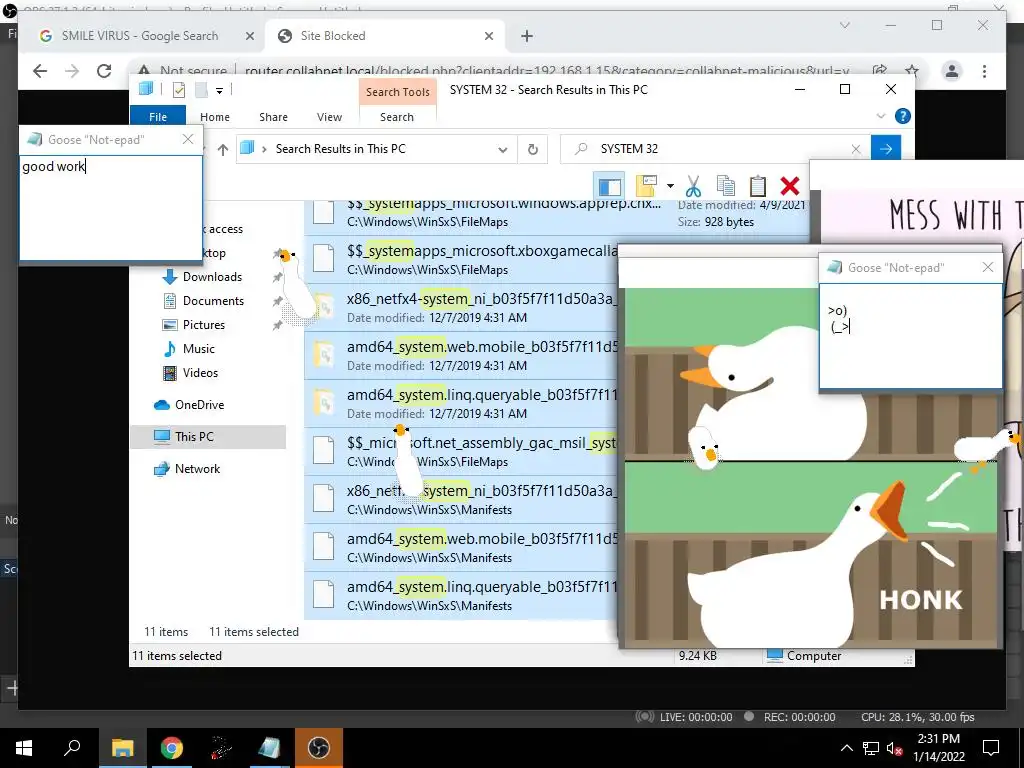The width and height of the screenshot is (1024, 768).
Task: Open the File tab in File Explorer
Action: pyautogui.click(x=158, y=117)
